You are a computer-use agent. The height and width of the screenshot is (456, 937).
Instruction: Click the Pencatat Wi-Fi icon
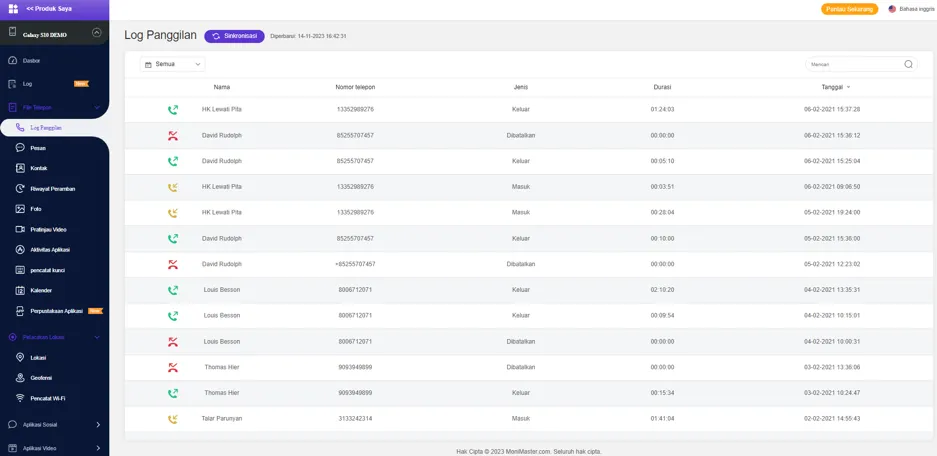20,398
